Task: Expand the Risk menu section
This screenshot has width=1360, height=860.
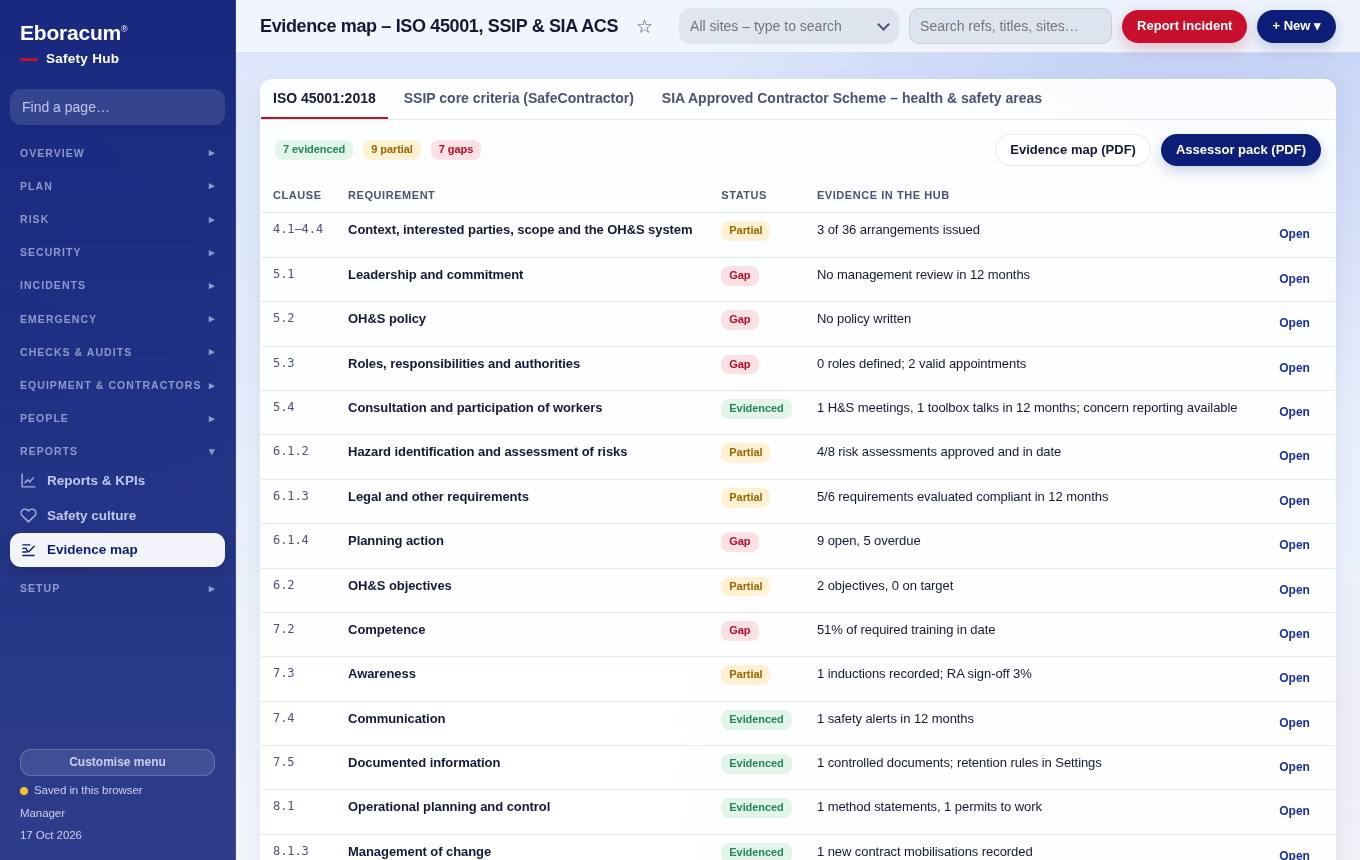Action: [117, 219]
